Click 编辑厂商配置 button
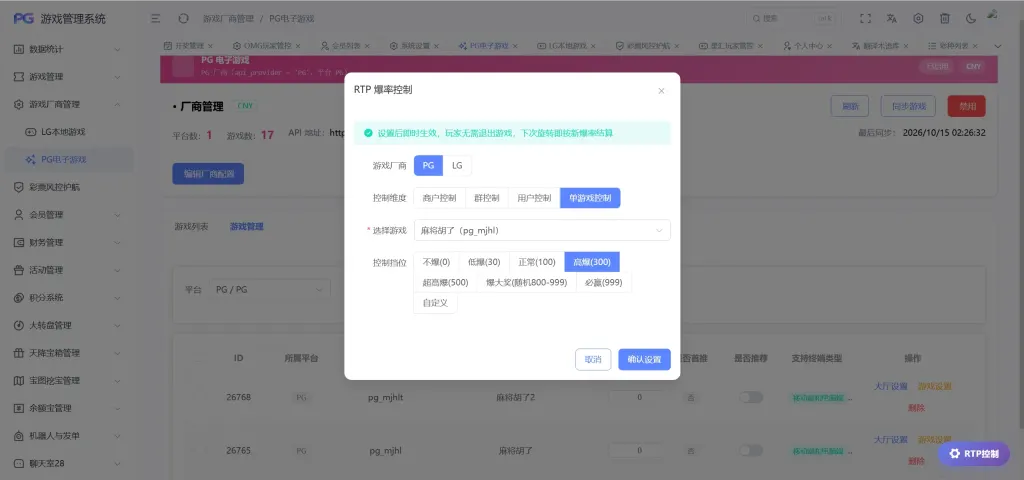The height and width of the screenshot is (480, 1024). 208,174
